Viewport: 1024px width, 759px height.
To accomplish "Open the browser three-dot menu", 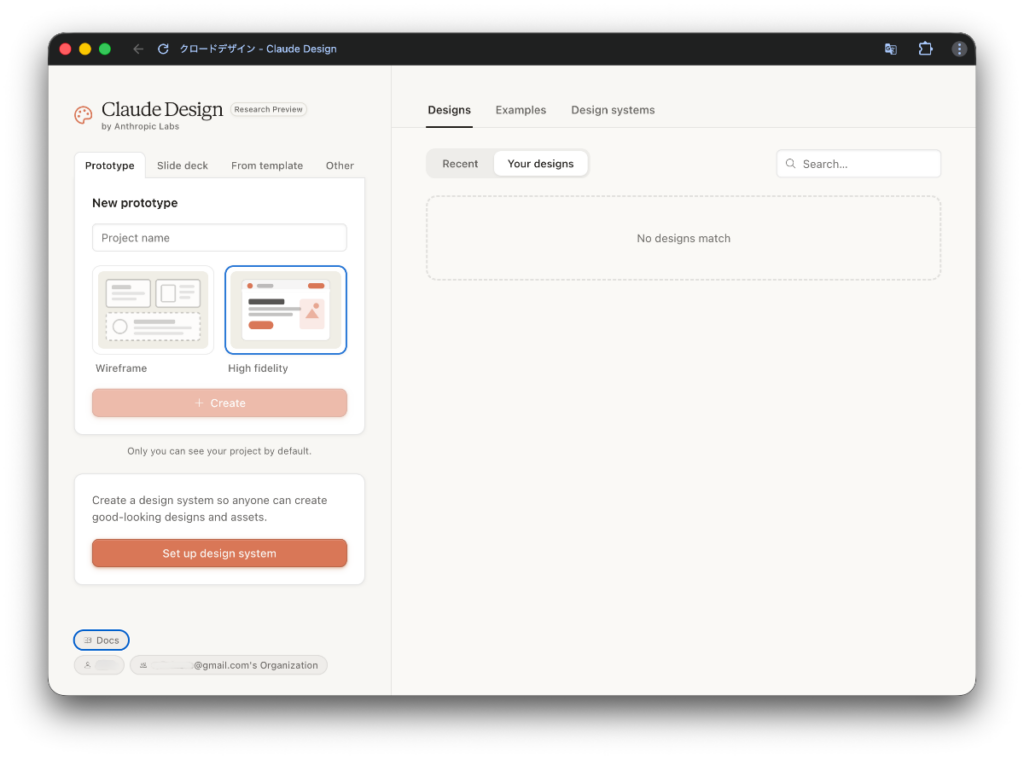I will coord(959,49).
